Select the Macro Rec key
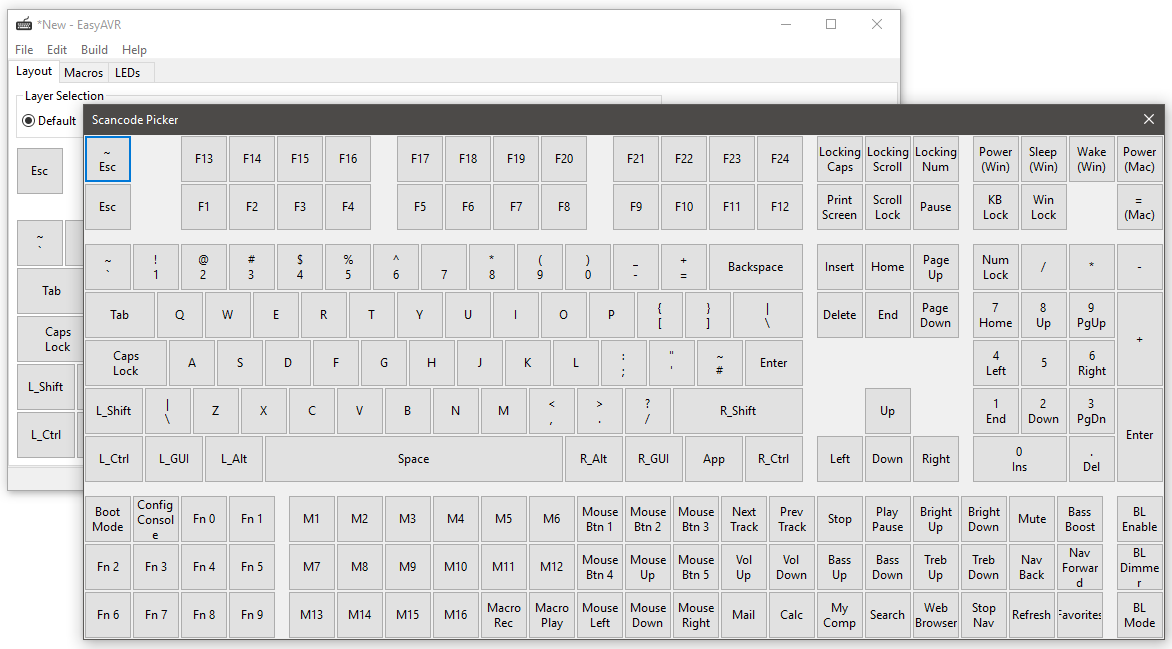 tap(504, 615)
